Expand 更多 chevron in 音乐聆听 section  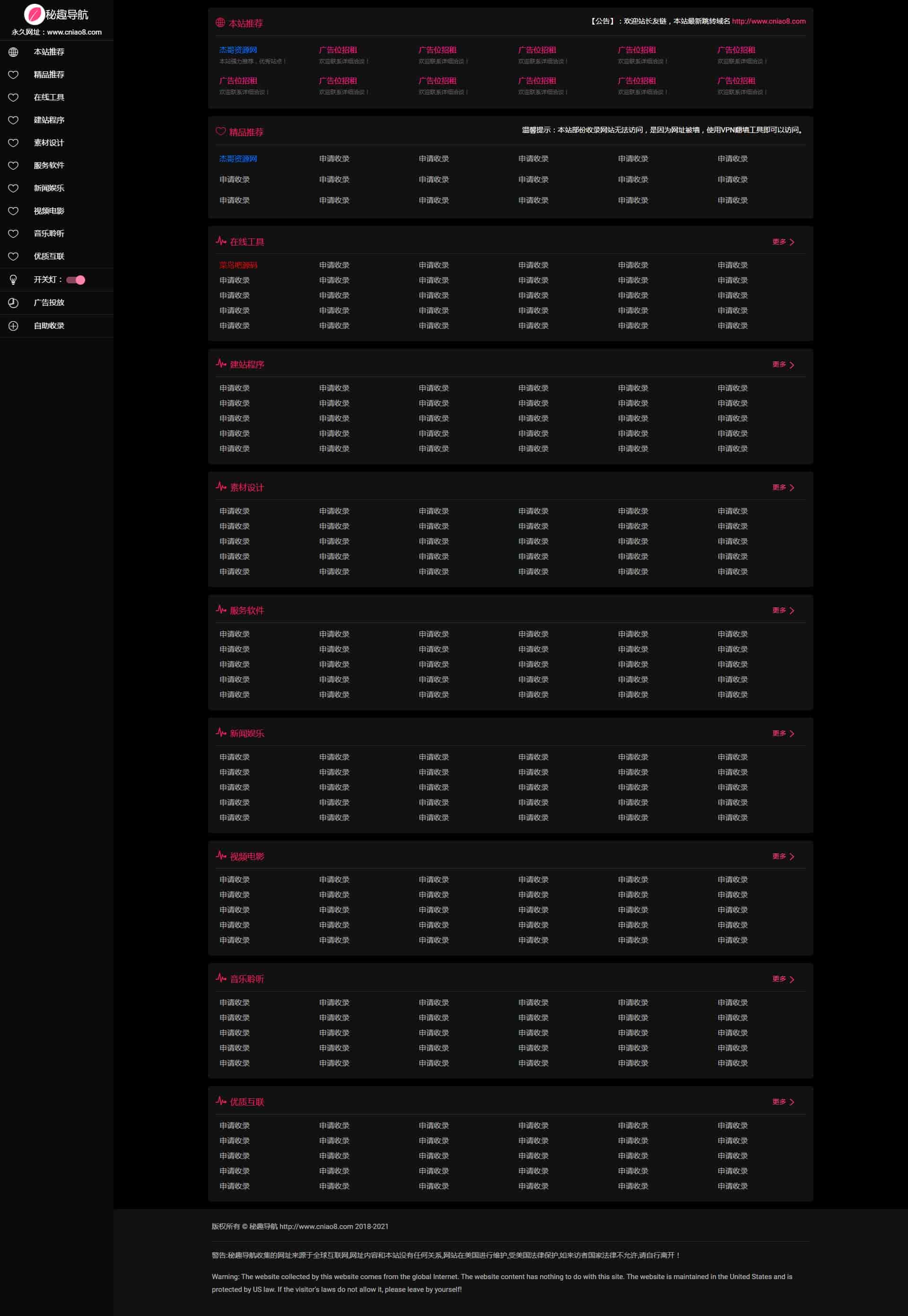click(x=791, y=979)
